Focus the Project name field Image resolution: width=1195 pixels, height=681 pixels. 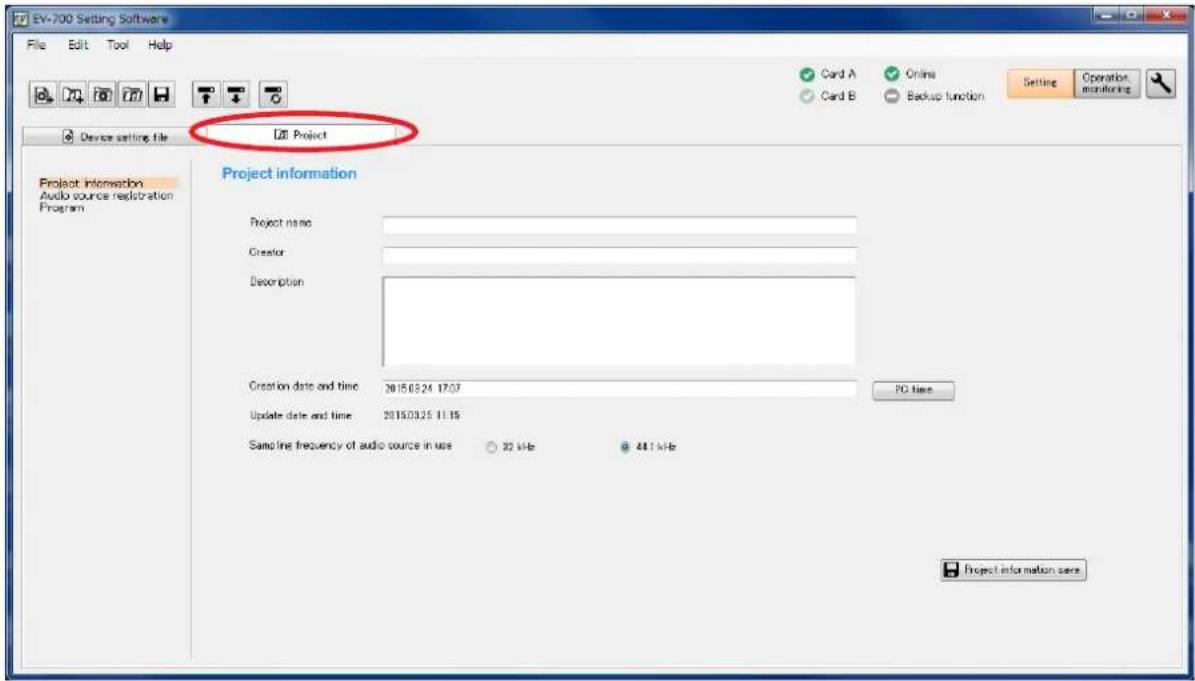point(620,225)
